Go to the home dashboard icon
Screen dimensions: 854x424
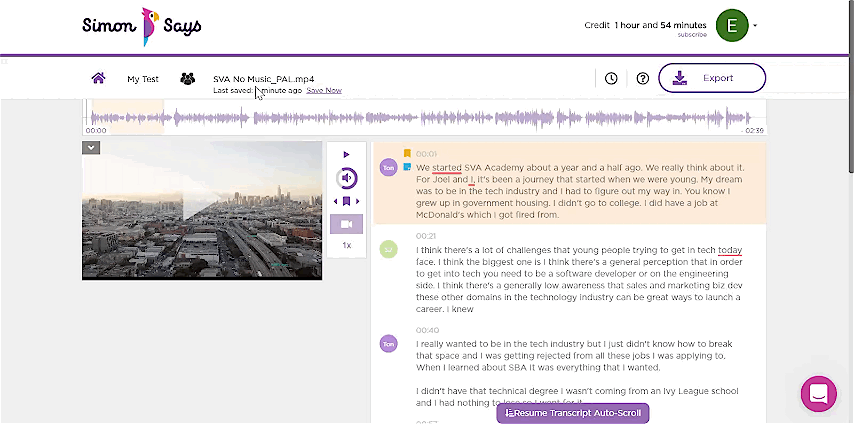(99, 78)
